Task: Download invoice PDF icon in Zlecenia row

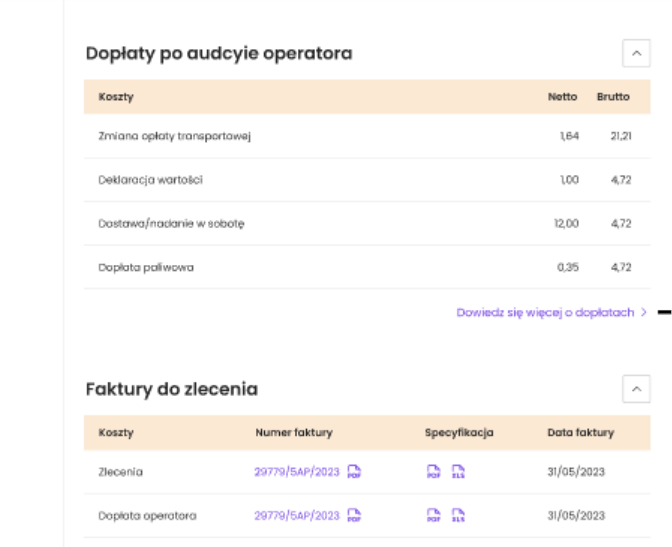Action: [354, 472]
